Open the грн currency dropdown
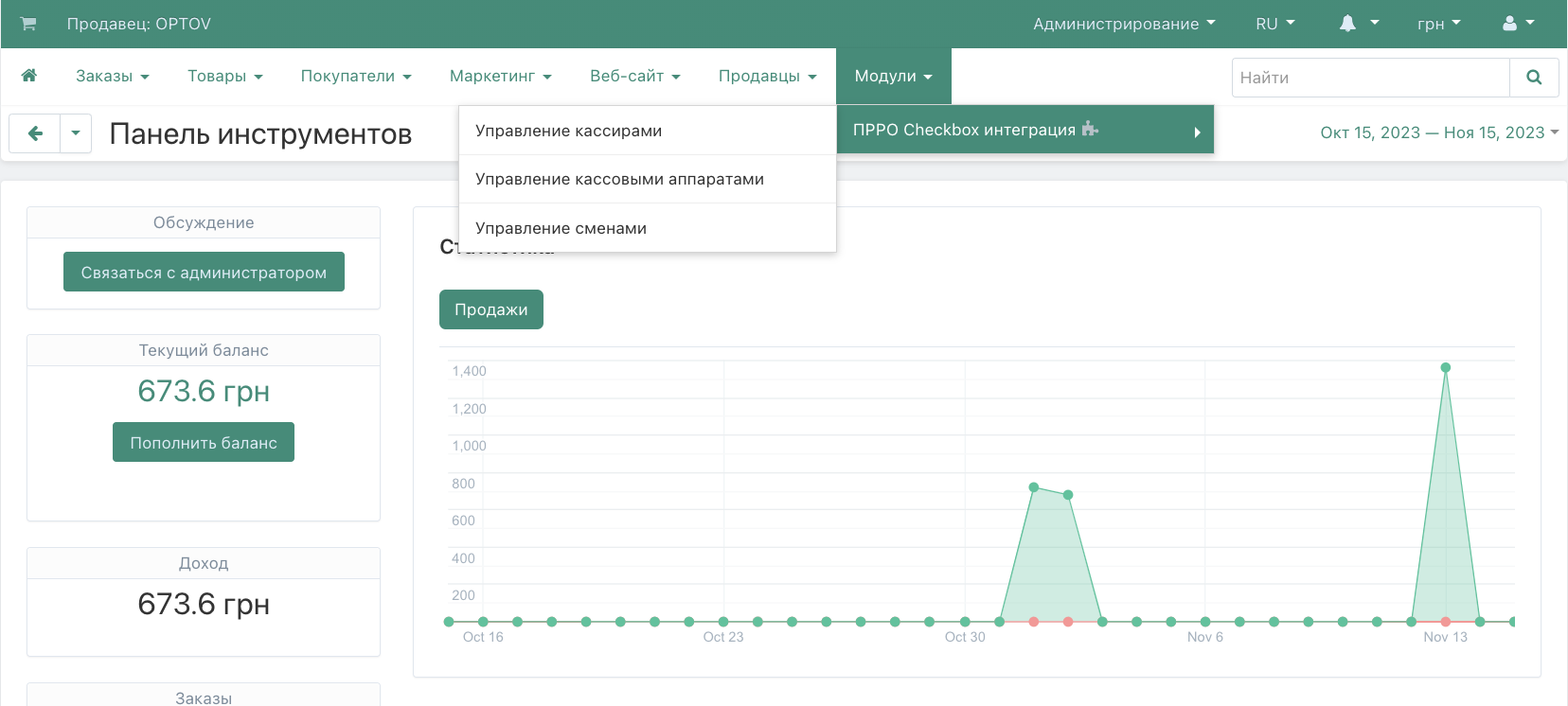This screenshot has height=706, width=1568. tap(1438, 24)
